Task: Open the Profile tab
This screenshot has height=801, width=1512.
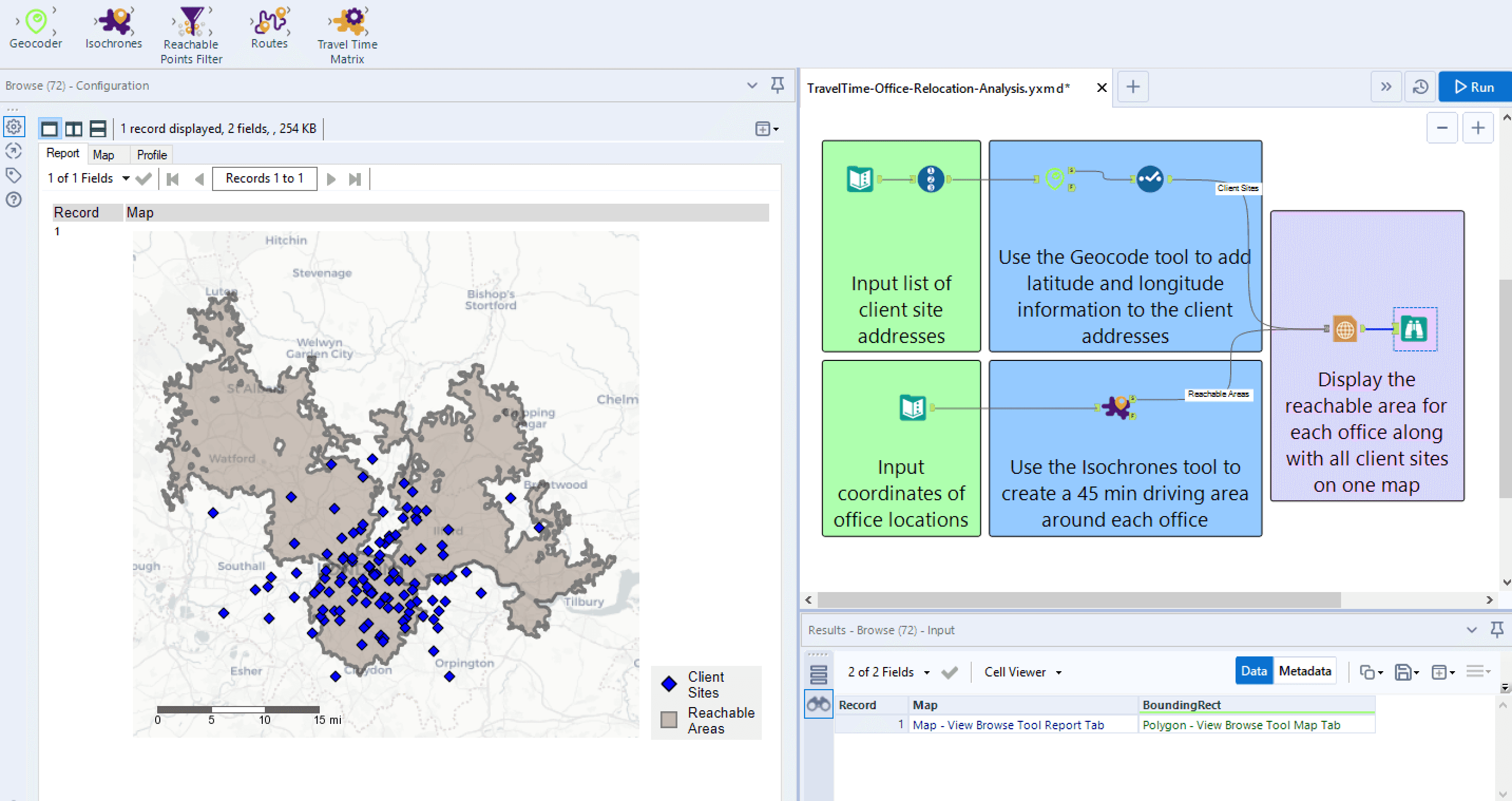Action: pos(151,155)
